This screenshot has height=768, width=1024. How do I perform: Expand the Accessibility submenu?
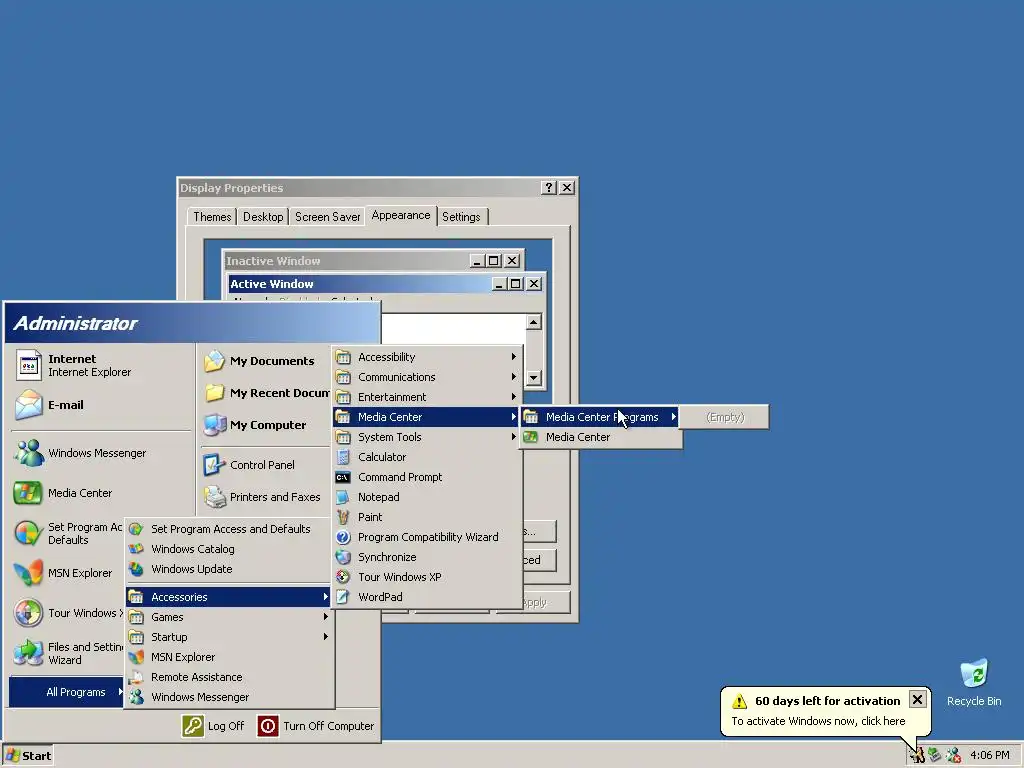pos(427,357)
